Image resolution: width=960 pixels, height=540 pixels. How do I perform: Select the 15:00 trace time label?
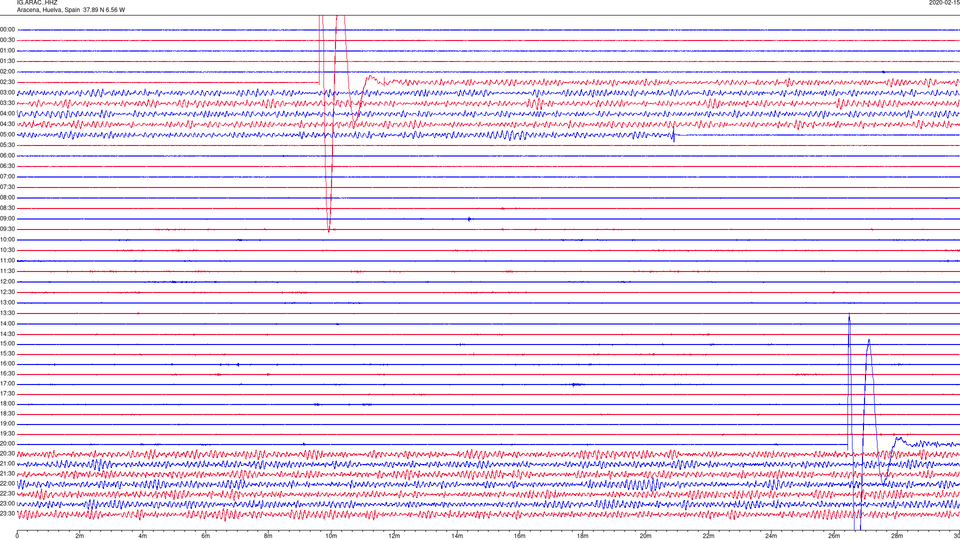[7, 343]
